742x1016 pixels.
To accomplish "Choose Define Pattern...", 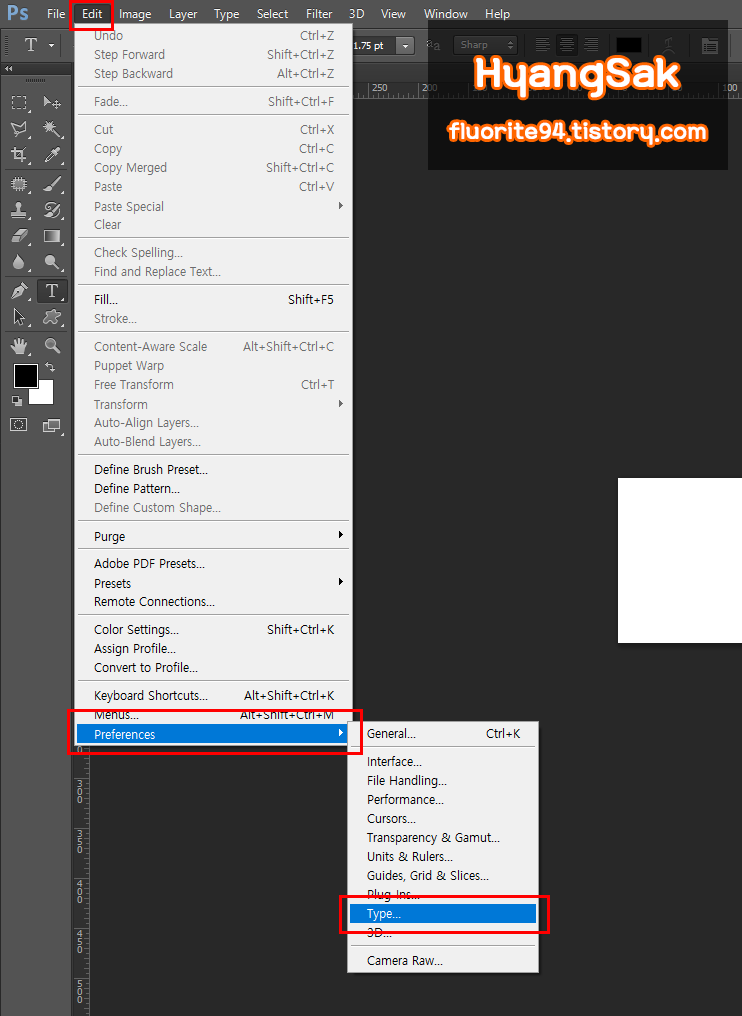I will click(x=214, y=489).
